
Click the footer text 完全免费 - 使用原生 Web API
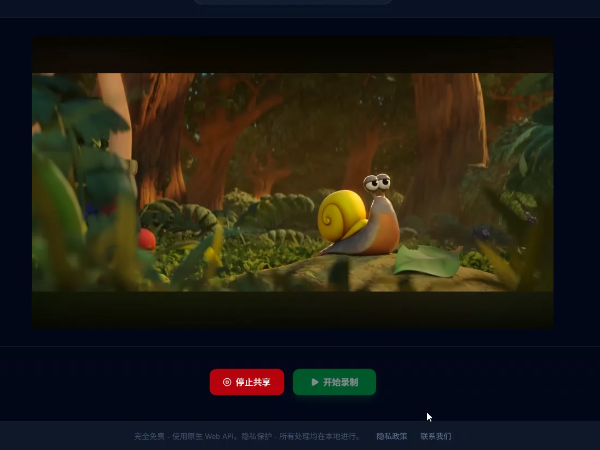[184, 436]
